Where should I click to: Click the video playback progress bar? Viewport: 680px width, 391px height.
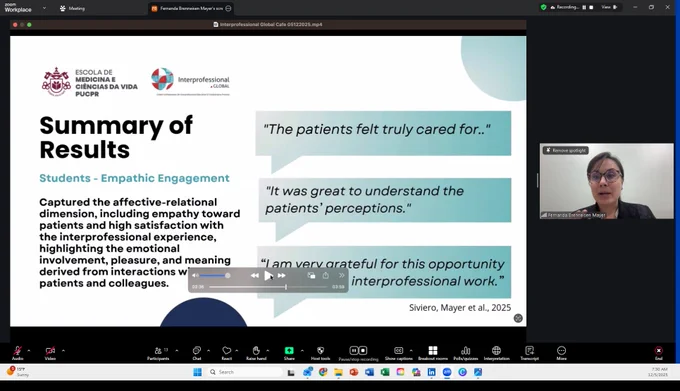(268, 287)
